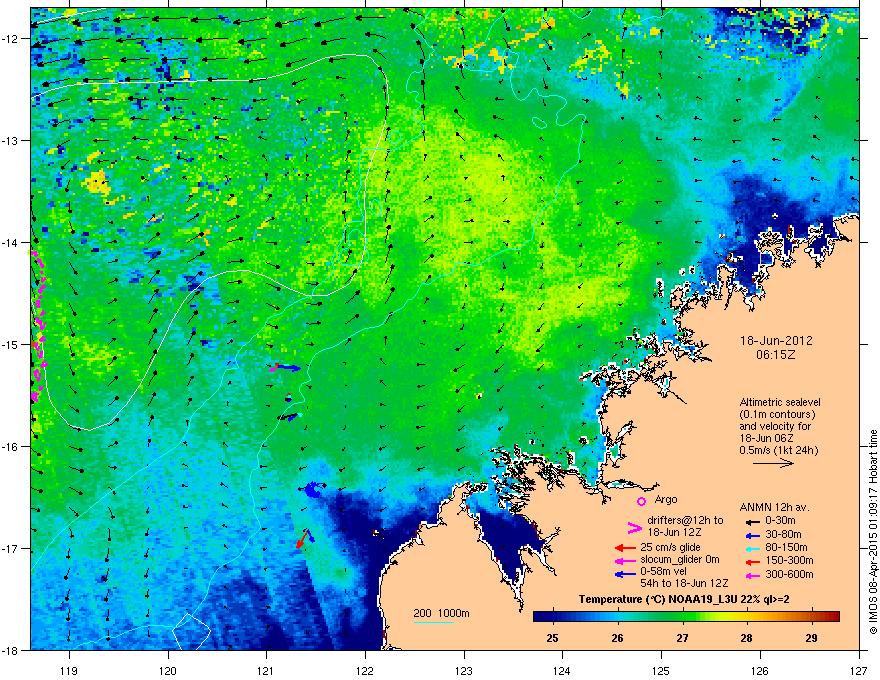Viewport: 880px width, 680px height.
Task: Click the 300-600m depth label
Action: (789, 575)
